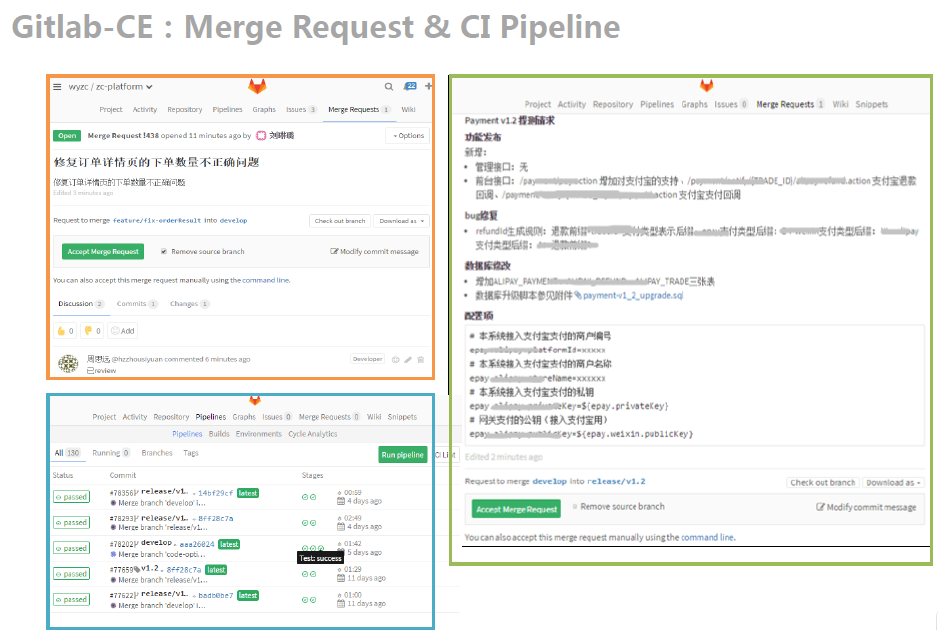Viewport: 938px width, 630px height.
Task: Click the passed status badge of pipeline #77622
Action: pos(71,599)
